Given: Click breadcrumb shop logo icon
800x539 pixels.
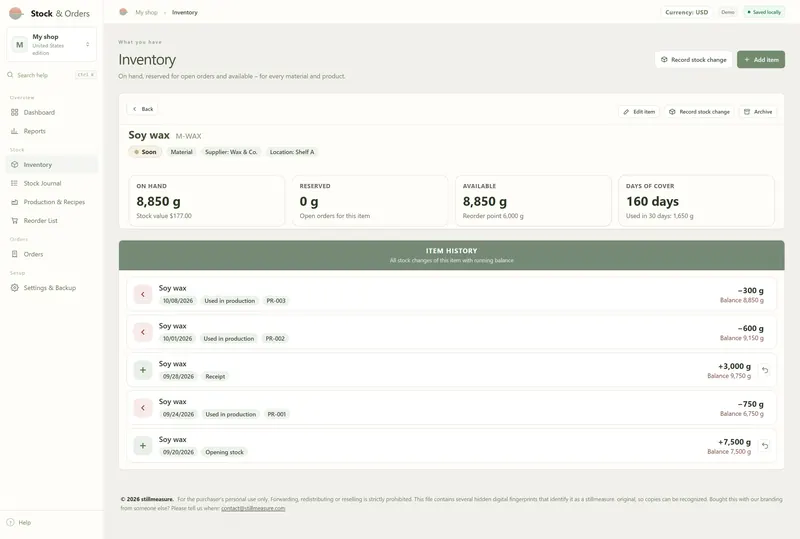Looking at the screenshot, I should 123,12.
